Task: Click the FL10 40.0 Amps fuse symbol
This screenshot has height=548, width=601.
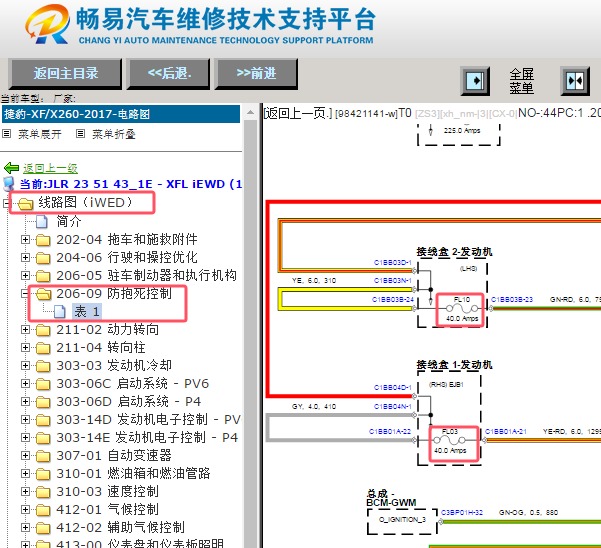Action: click(461, 309)
